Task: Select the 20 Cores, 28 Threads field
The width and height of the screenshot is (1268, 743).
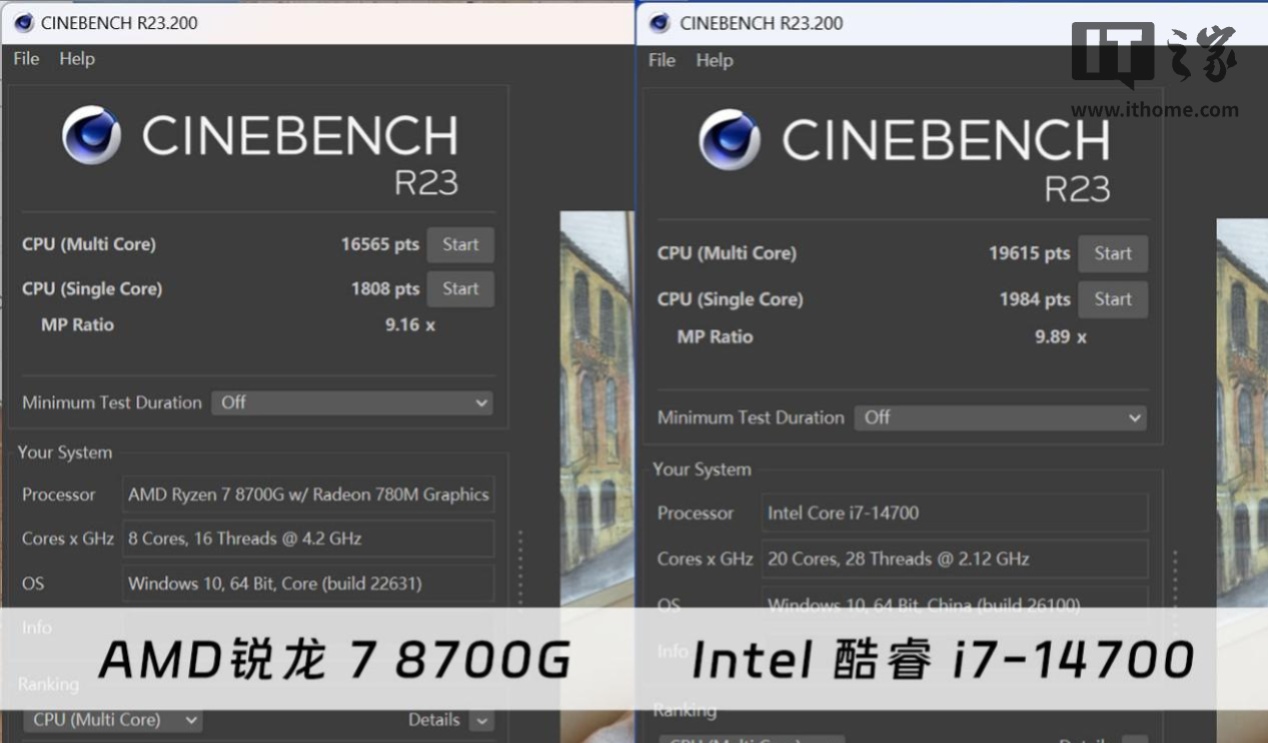Action: 953,559
